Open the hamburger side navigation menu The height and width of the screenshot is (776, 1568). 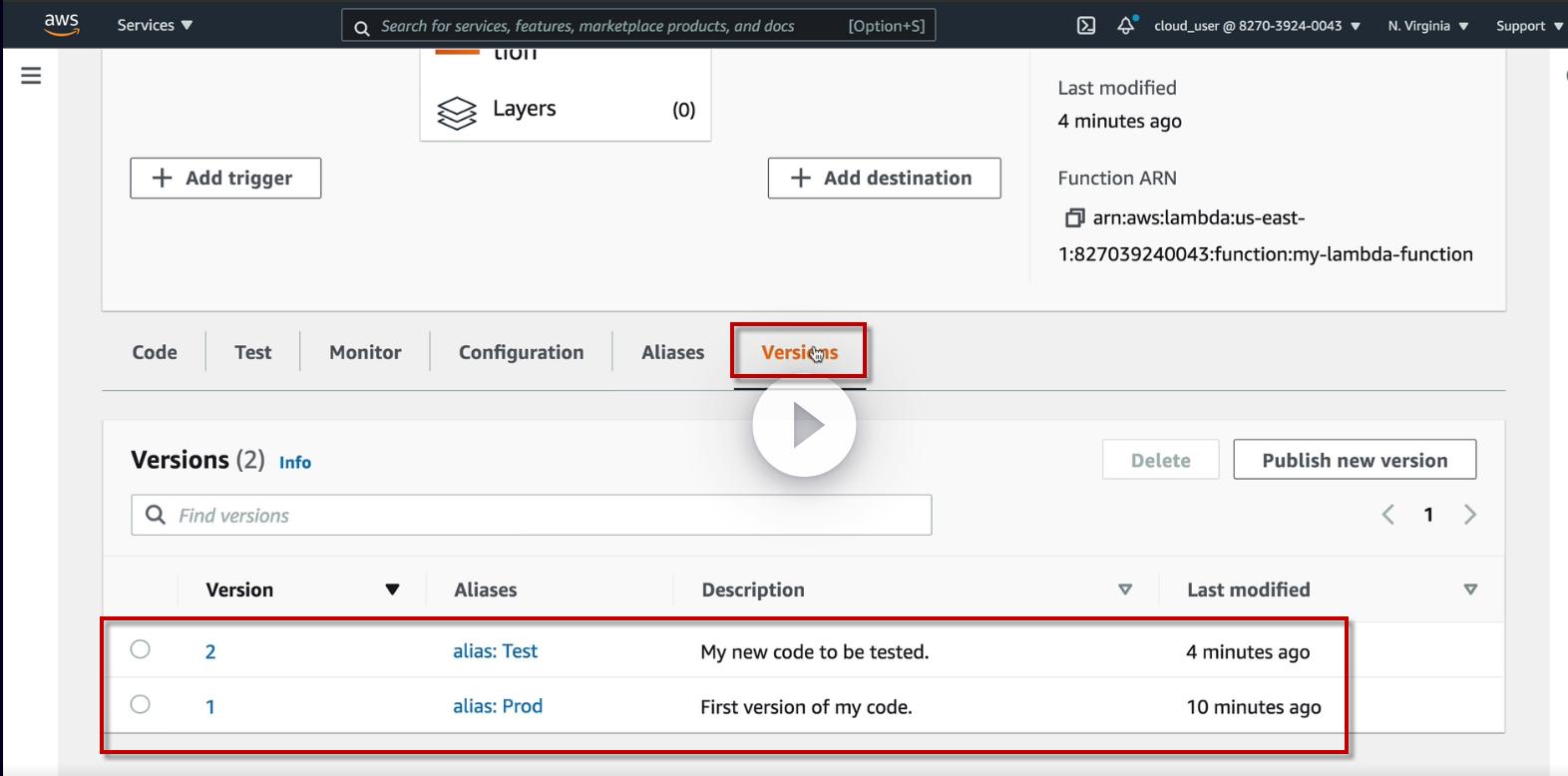click(x=31, y=75)
